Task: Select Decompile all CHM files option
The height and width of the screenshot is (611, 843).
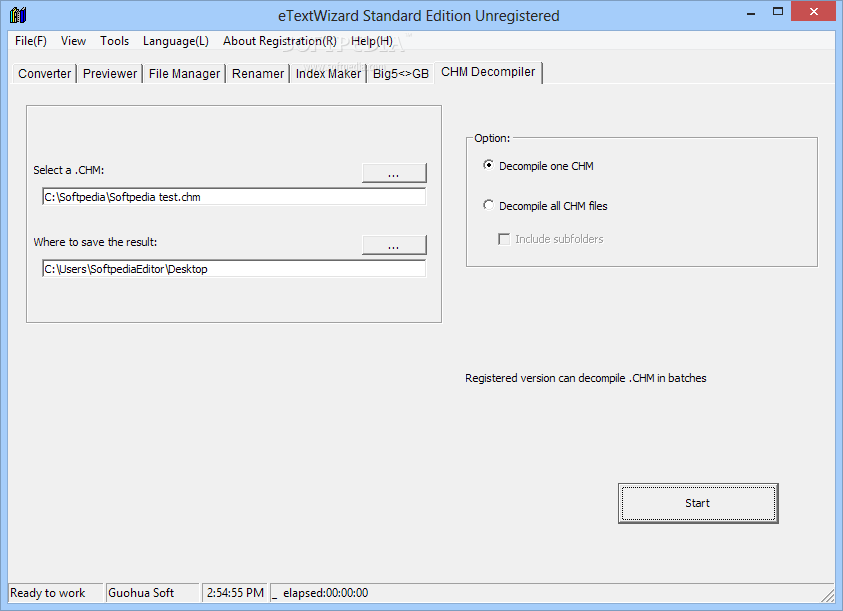Action: point(545,205)
